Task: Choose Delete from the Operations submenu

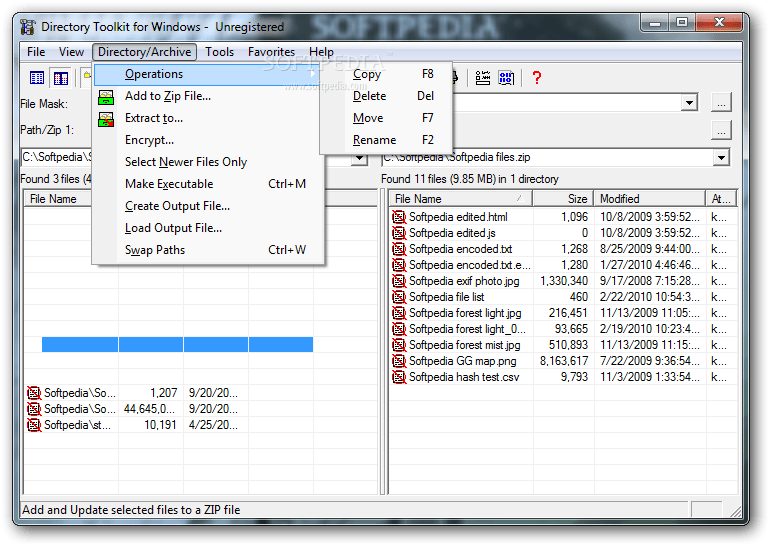Action: (386, 96)
